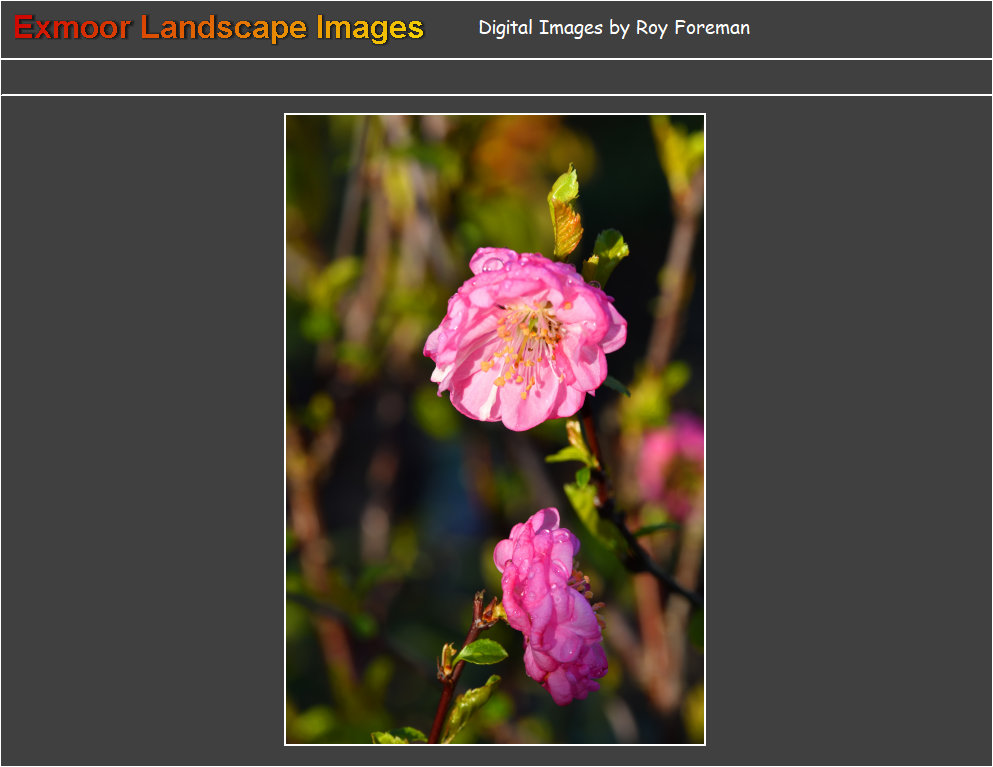Screen dimensions: 993x767
Task: Open the pink blossom flower photograph
Action: [495, 429]
